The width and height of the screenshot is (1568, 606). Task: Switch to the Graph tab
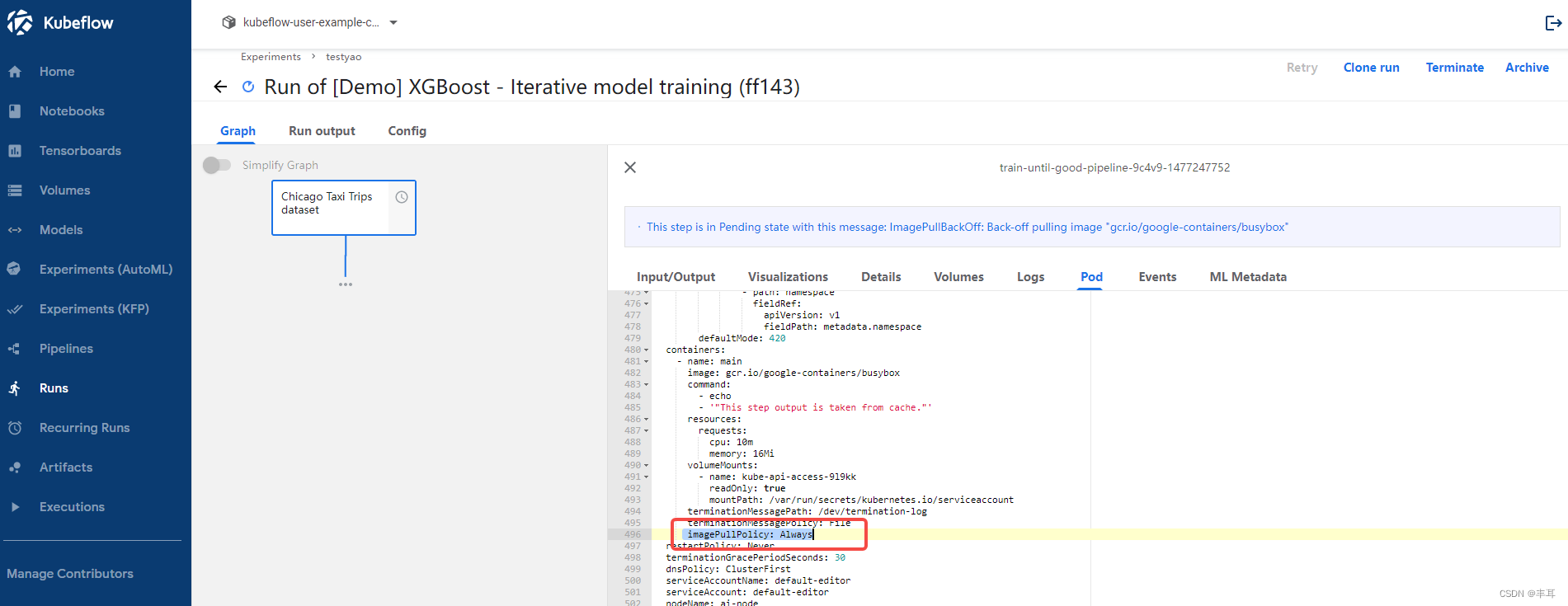(238, 131)
